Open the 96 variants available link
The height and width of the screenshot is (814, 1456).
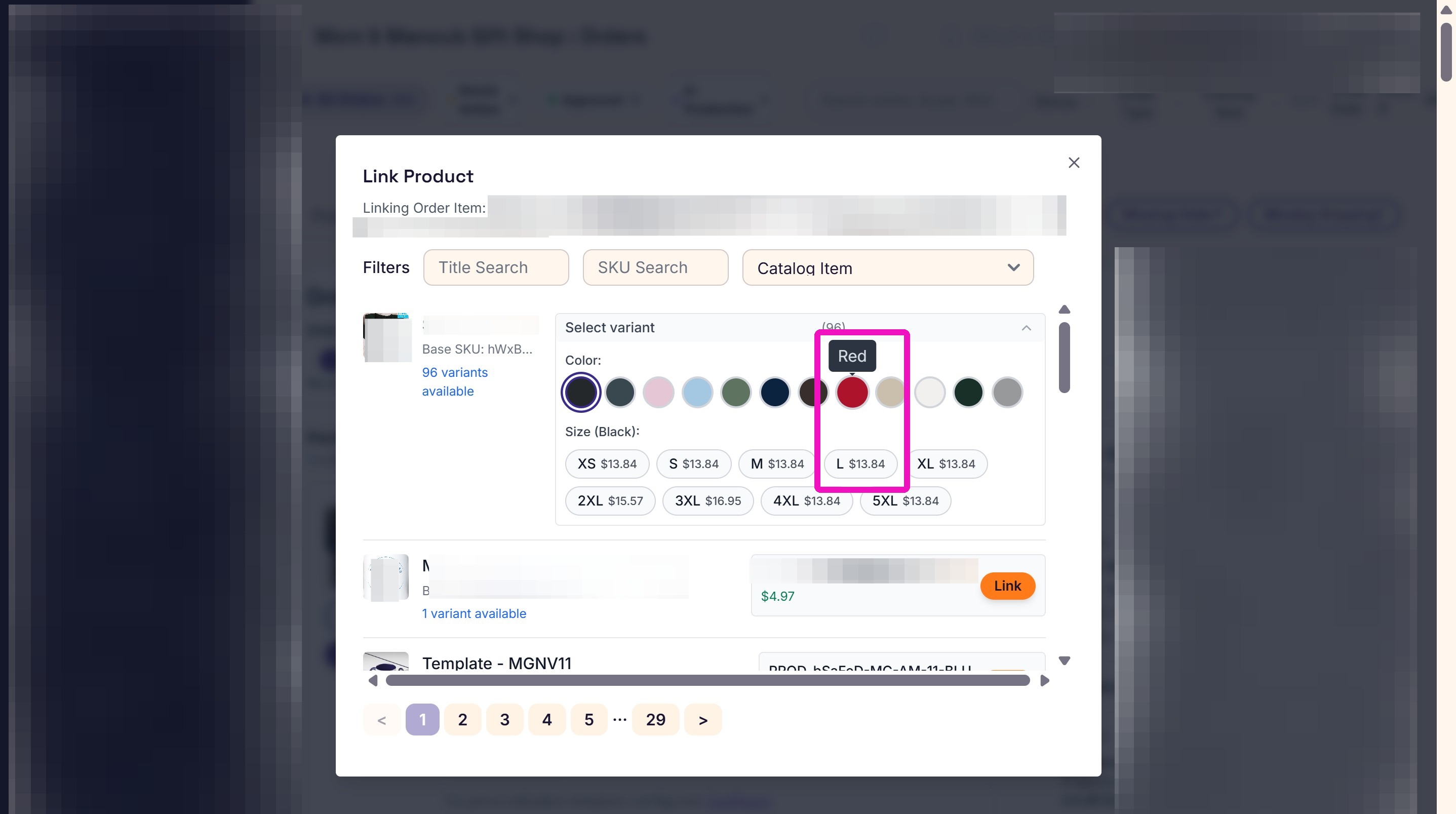(x=455, y=381)
